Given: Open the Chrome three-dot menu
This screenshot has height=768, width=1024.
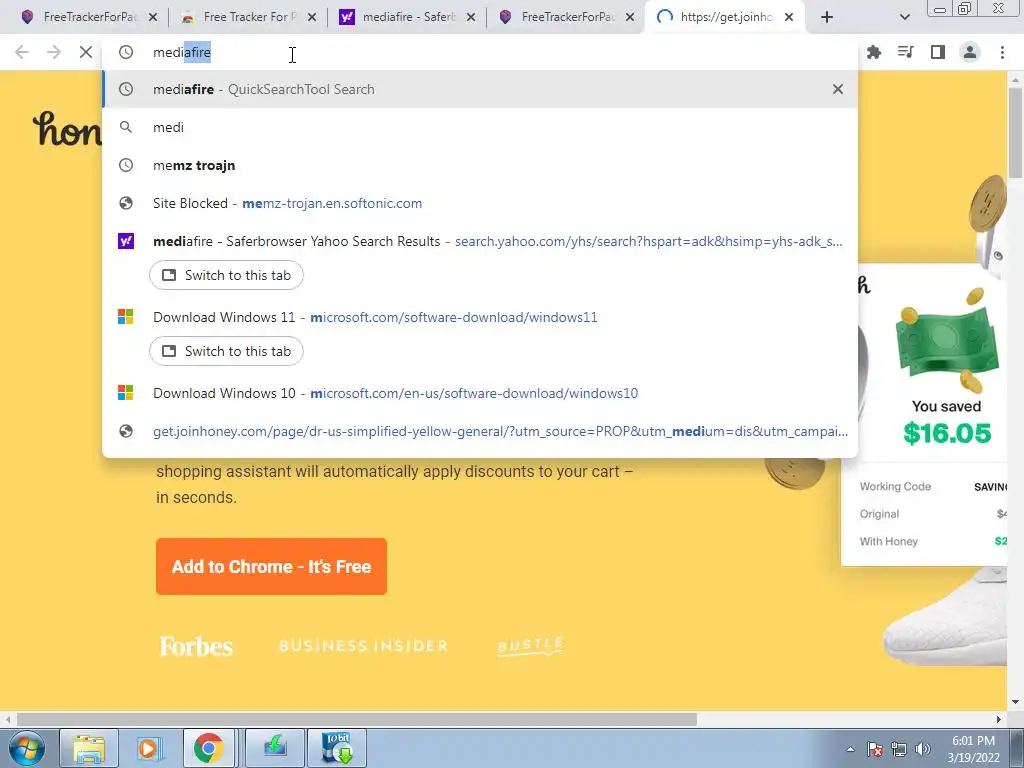Looking at the screenshot, I should coord(1002,52).
